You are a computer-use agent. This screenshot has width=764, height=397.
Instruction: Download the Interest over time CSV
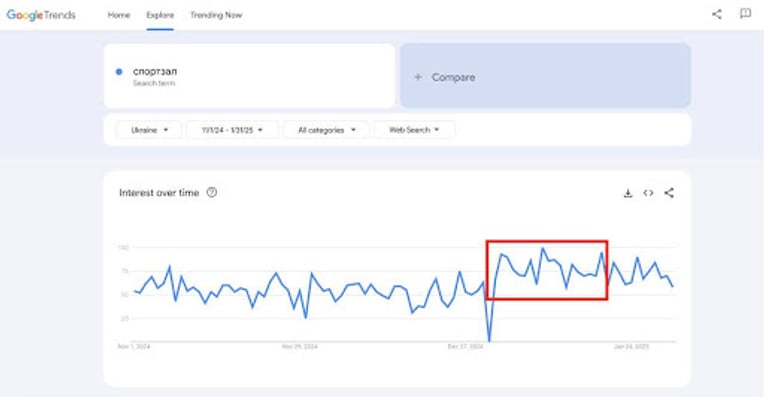628,193
